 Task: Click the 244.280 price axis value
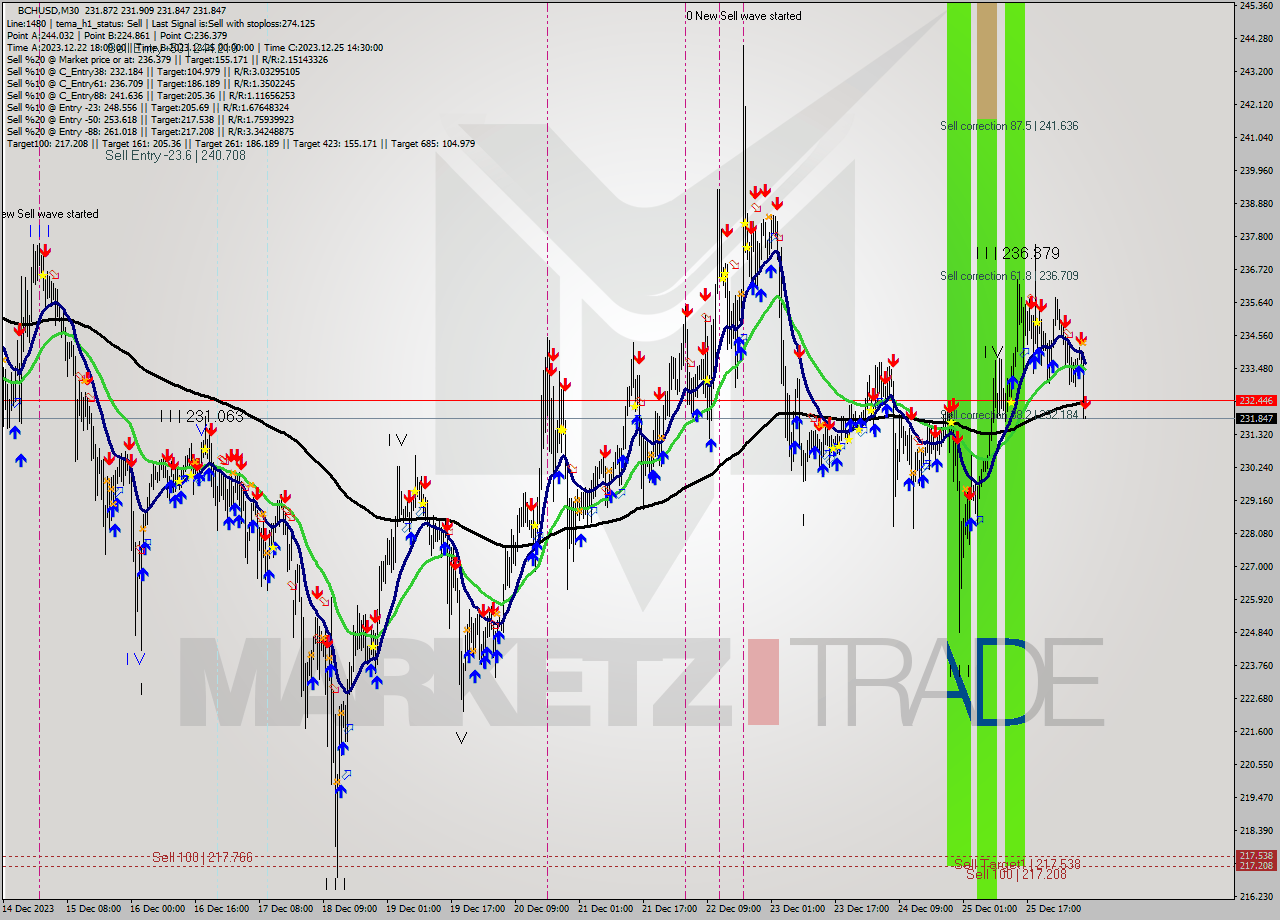coord(1256,39)
